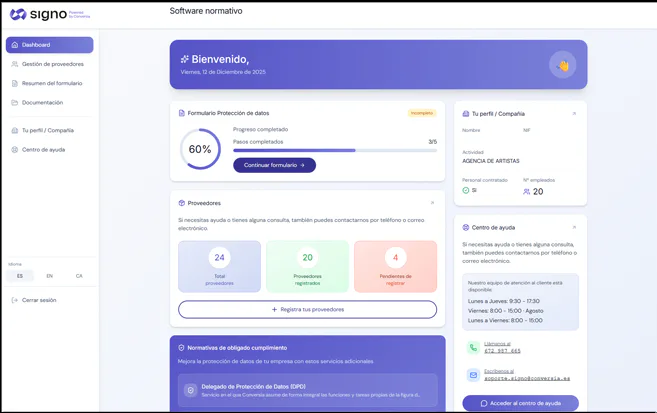This screenshot has height=413, width=657.
Task: Go to Resumen del formulario
Action: pyautogui.click(x=49, y=83)
